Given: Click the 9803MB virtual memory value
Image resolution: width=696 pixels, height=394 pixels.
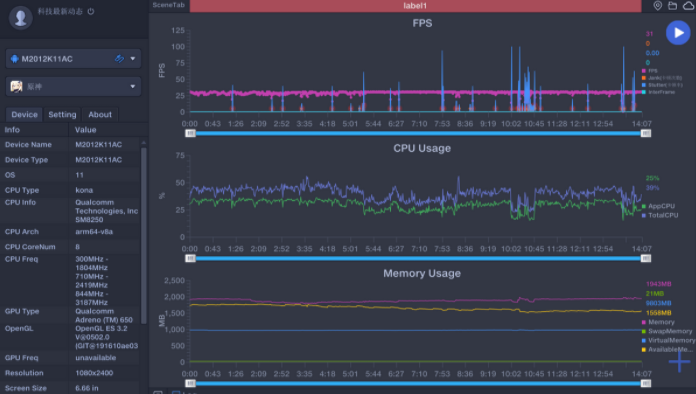Looking at the screenshot, I should tap(658, 303).
